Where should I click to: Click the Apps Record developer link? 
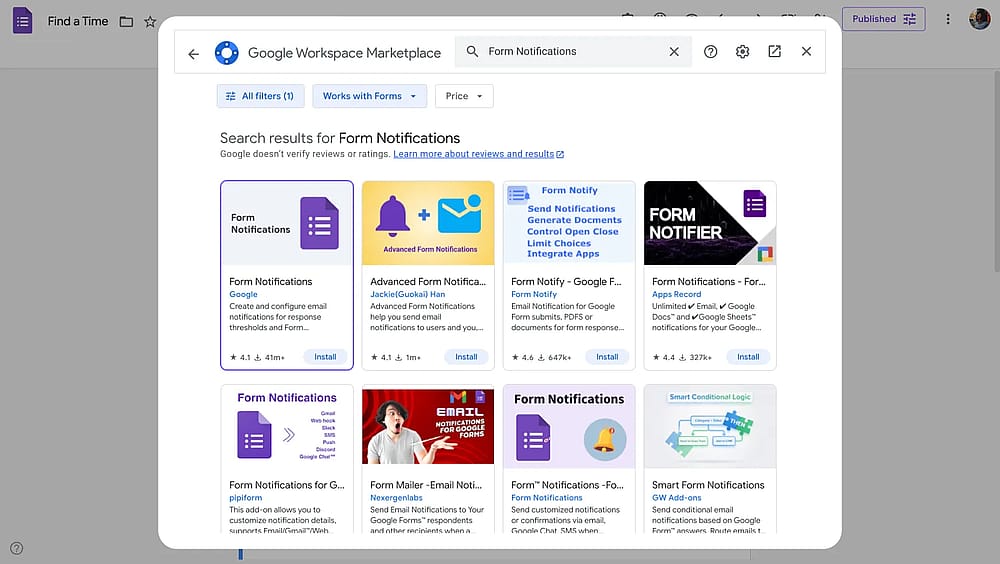pos(676,294)
